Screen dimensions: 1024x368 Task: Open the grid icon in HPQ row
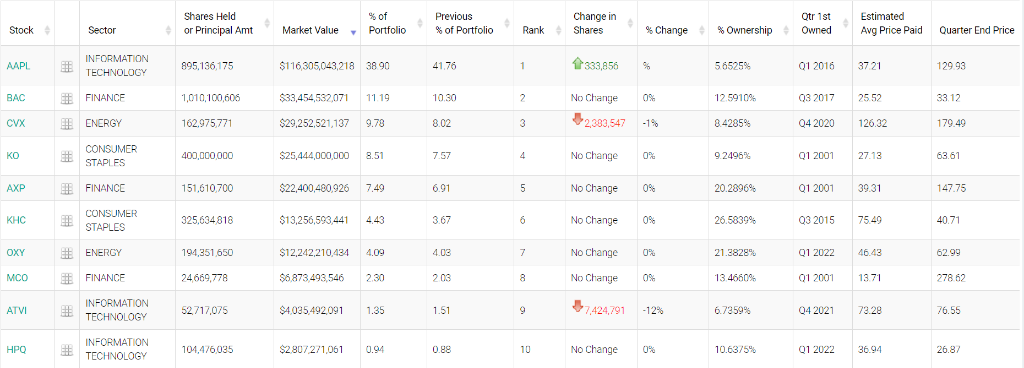pos(67,350)
